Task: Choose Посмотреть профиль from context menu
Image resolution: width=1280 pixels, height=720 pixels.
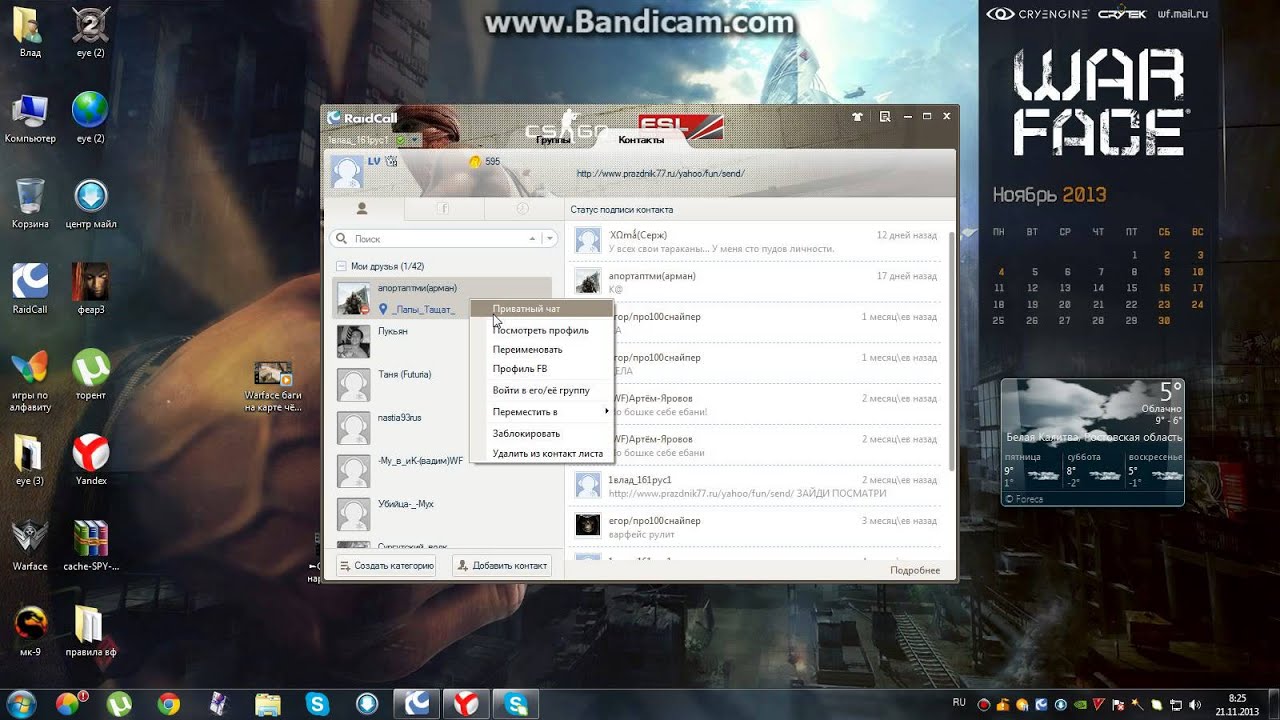Action: pyautogui.click(x=541, y=330)
